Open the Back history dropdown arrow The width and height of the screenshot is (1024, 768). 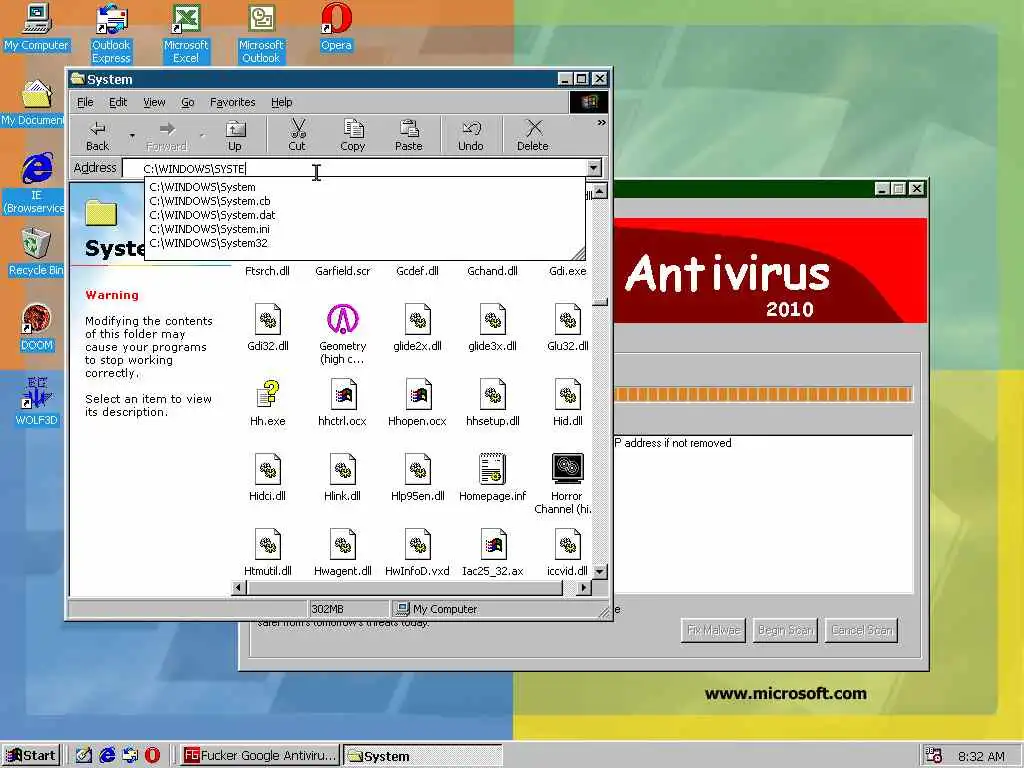pyautogui.click(x=132, y=135)
